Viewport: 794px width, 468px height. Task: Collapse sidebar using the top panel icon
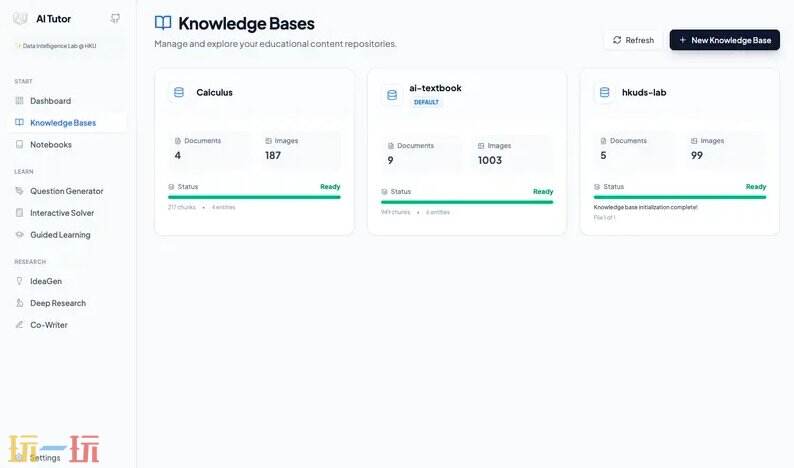(115, 18)
